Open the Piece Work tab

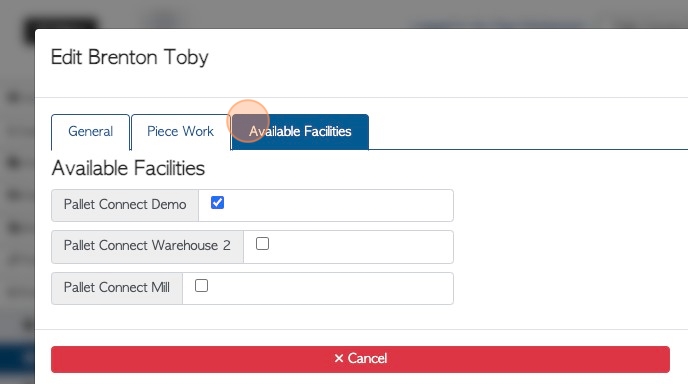point(180,132)
